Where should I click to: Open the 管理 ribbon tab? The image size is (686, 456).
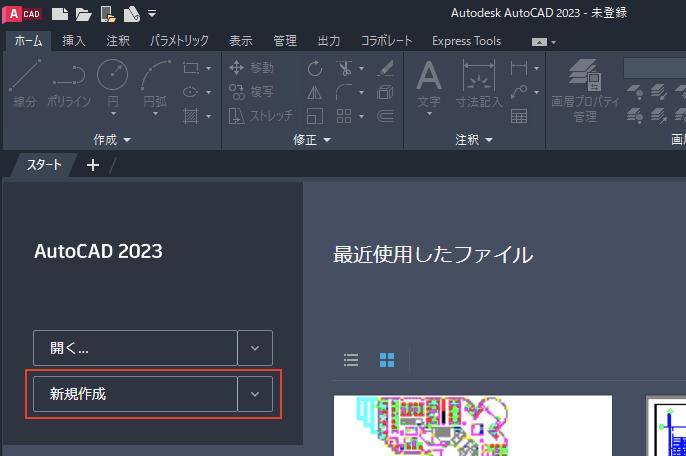pos(285,41)
